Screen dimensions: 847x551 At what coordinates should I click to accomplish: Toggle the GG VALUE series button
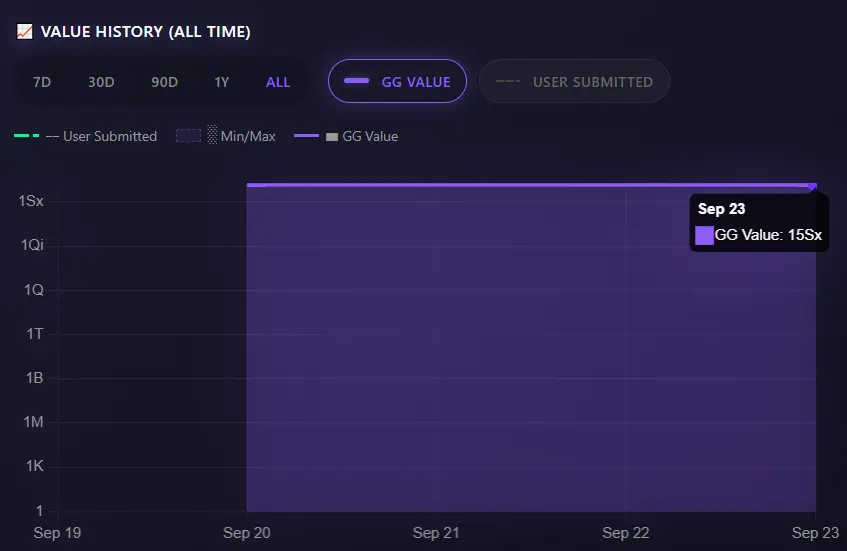pos(397,82)
